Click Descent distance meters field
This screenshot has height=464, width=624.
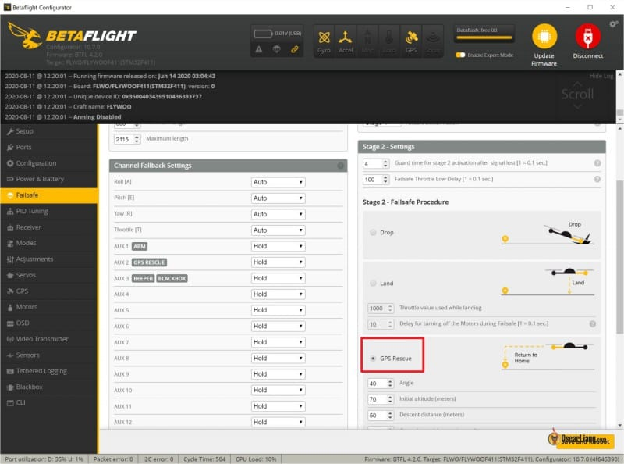[381, 415]
